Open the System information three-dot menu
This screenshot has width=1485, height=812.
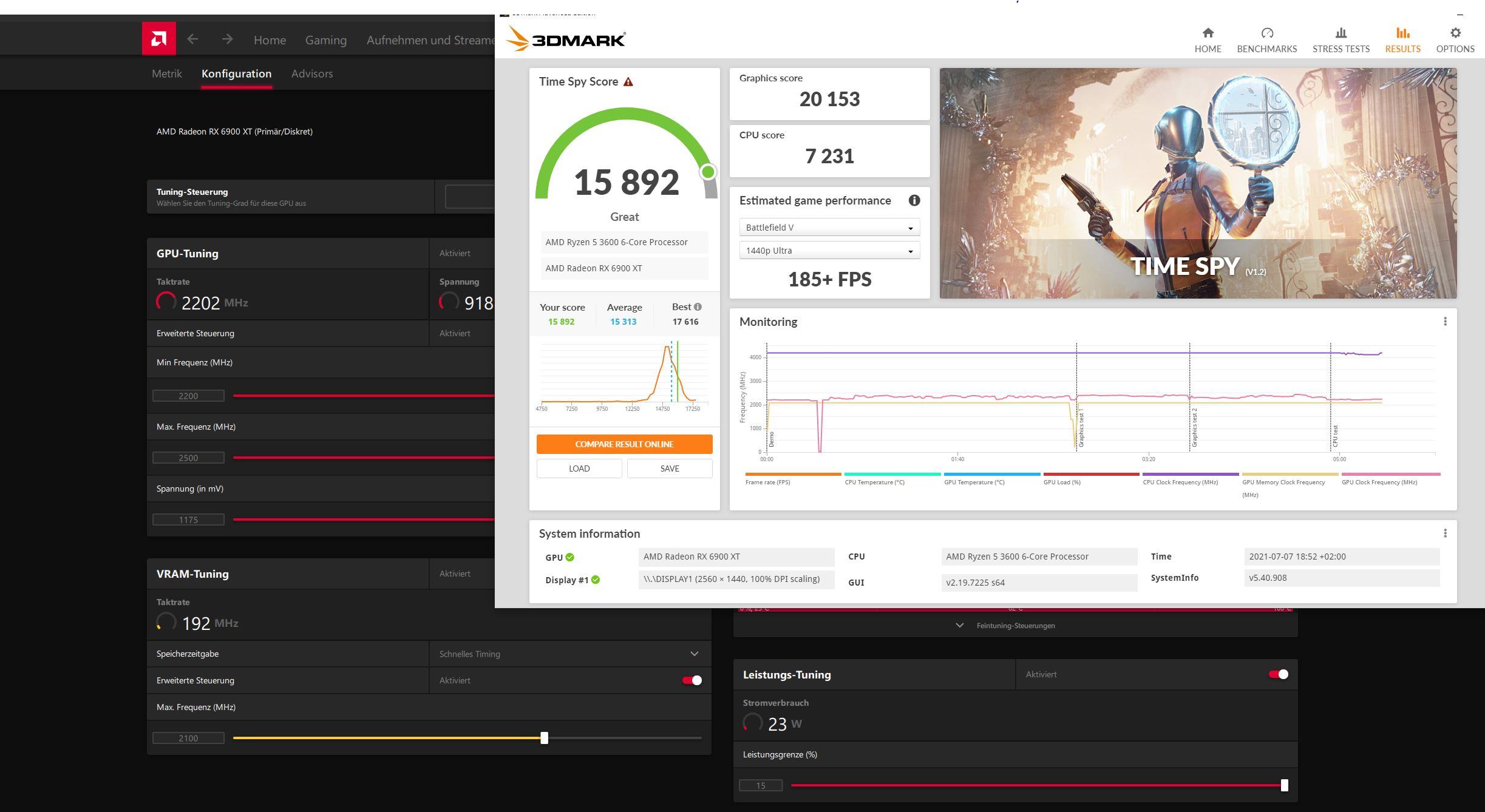click(1445, 533)
